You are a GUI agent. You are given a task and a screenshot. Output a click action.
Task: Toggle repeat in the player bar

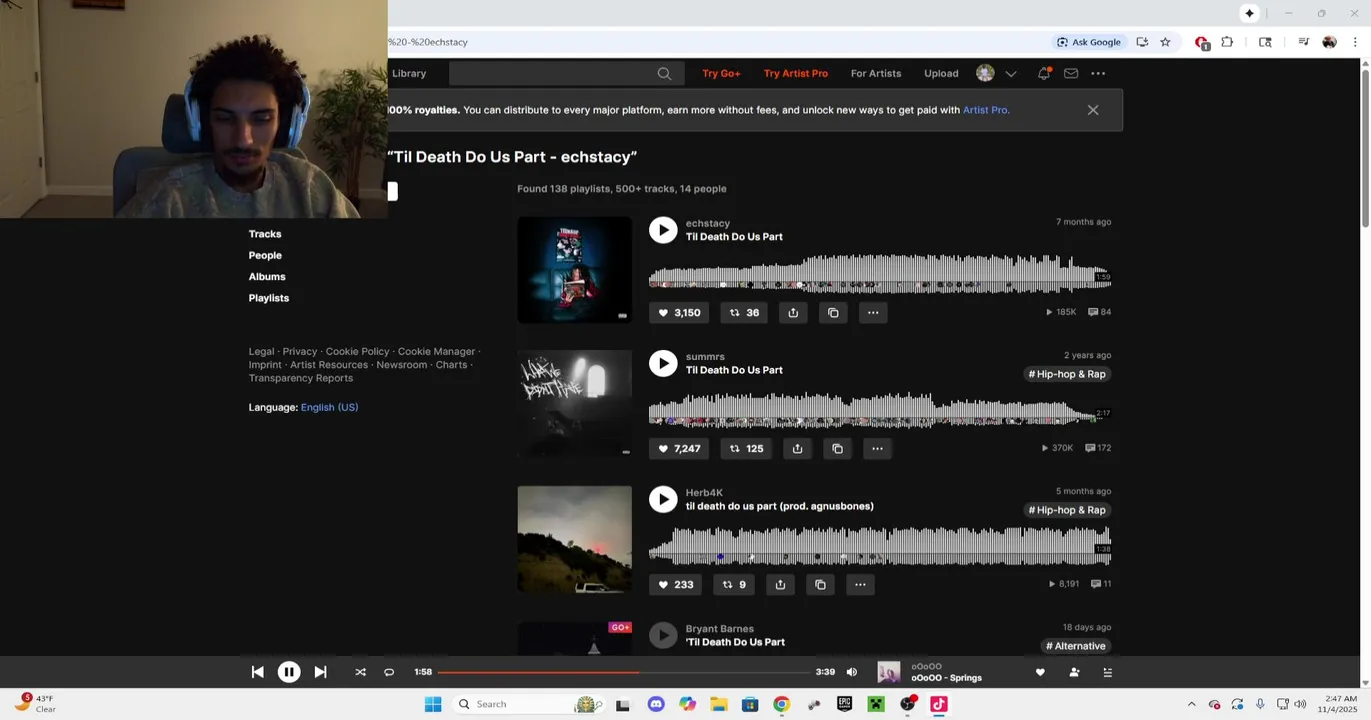[x=389, y=673]
